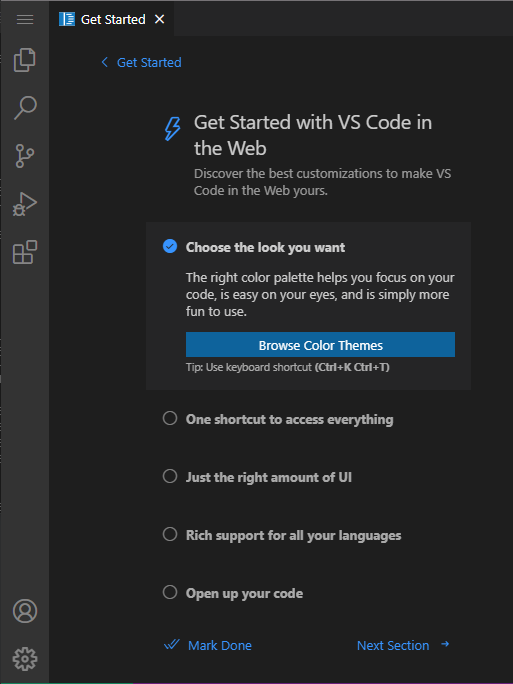Go to Next Section link
The image size is (513, 684).
[x=393, y=645]
